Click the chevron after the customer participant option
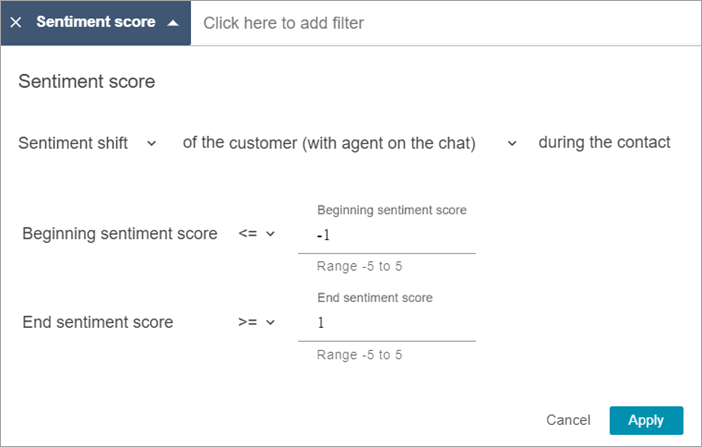The width and height of the screenshot is (702, 447). (512, 143)
